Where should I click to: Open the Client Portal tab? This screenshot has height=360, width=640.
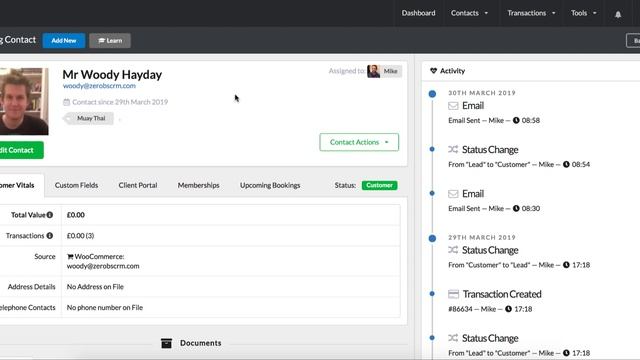point(138,185)
